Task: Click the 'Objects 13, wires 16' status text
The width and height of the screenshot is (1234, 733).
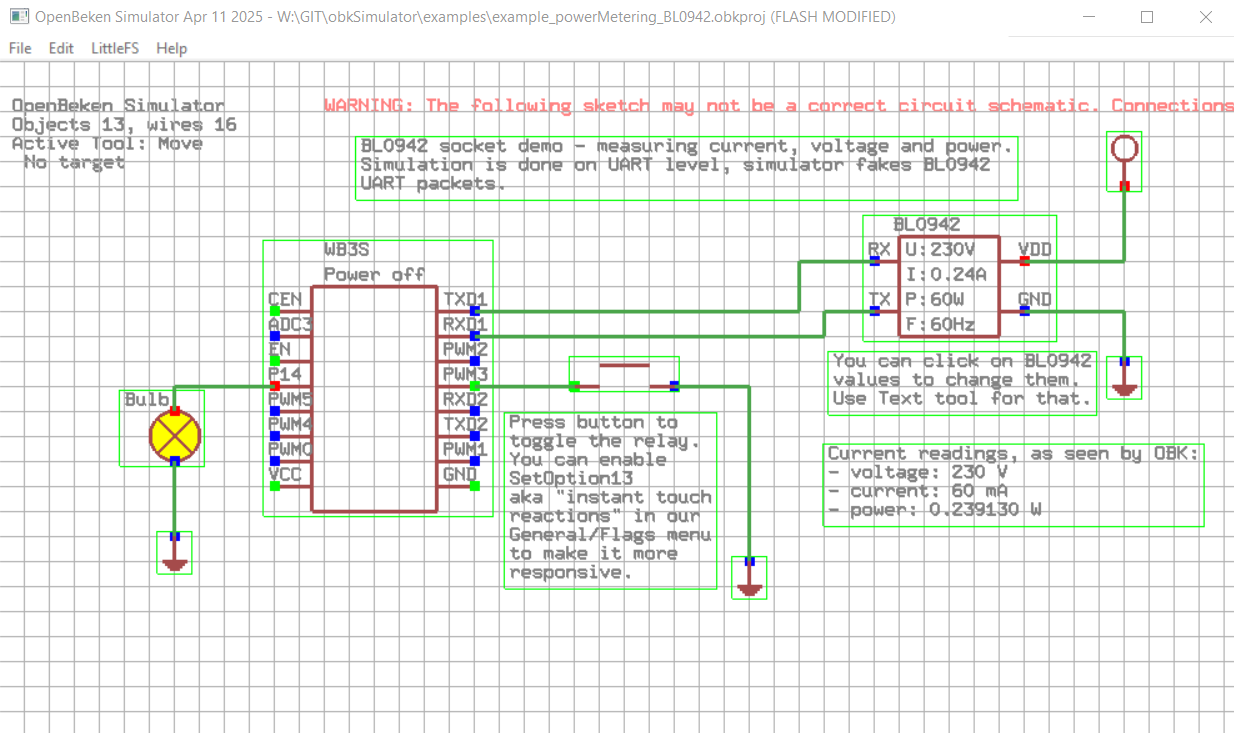Action: coord(124,125)
